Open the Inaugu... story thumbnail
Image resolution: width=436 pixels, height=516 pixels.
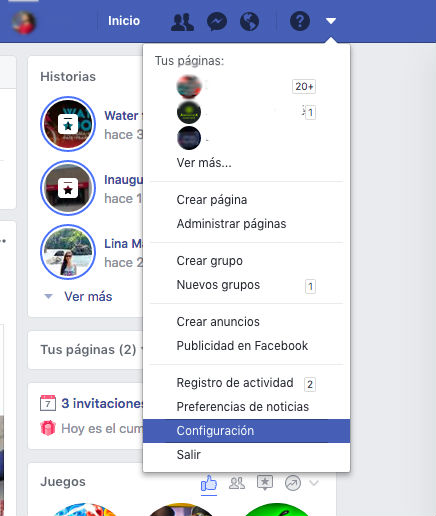coord(68,188)
